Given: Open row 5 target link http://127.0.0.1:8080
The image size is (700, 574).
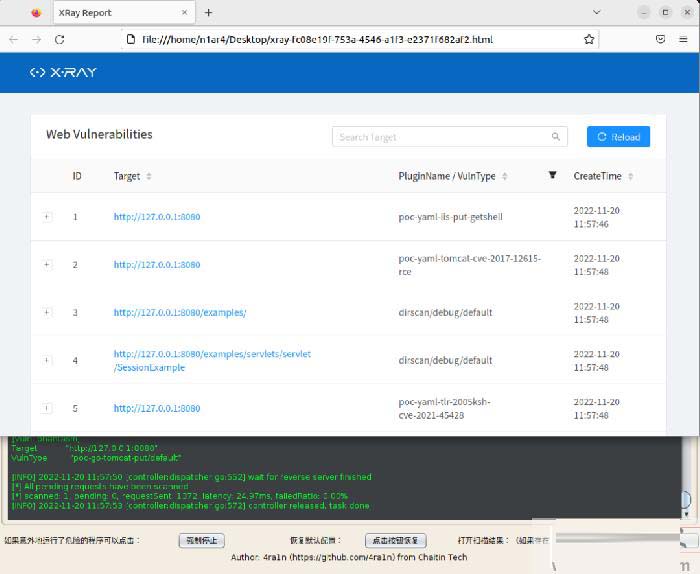Looking at the screenshot, I should [157, 408].
